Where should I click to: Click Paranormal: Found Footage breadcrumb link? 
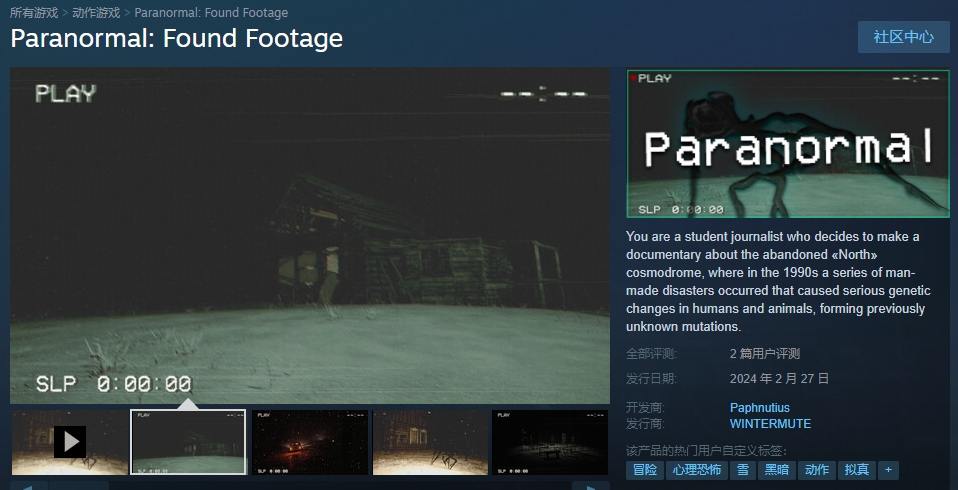pos(211,12)
